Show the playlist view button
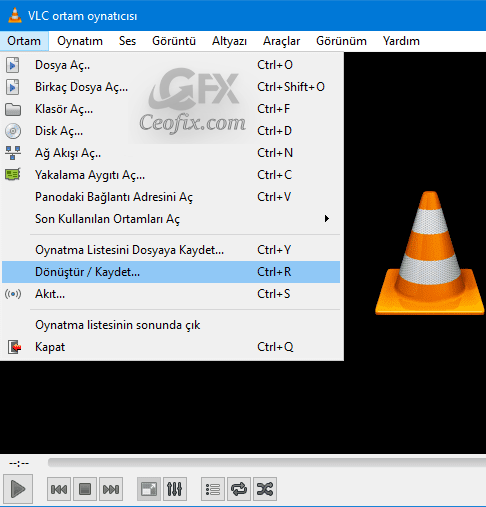 click(x=213, y=489)
